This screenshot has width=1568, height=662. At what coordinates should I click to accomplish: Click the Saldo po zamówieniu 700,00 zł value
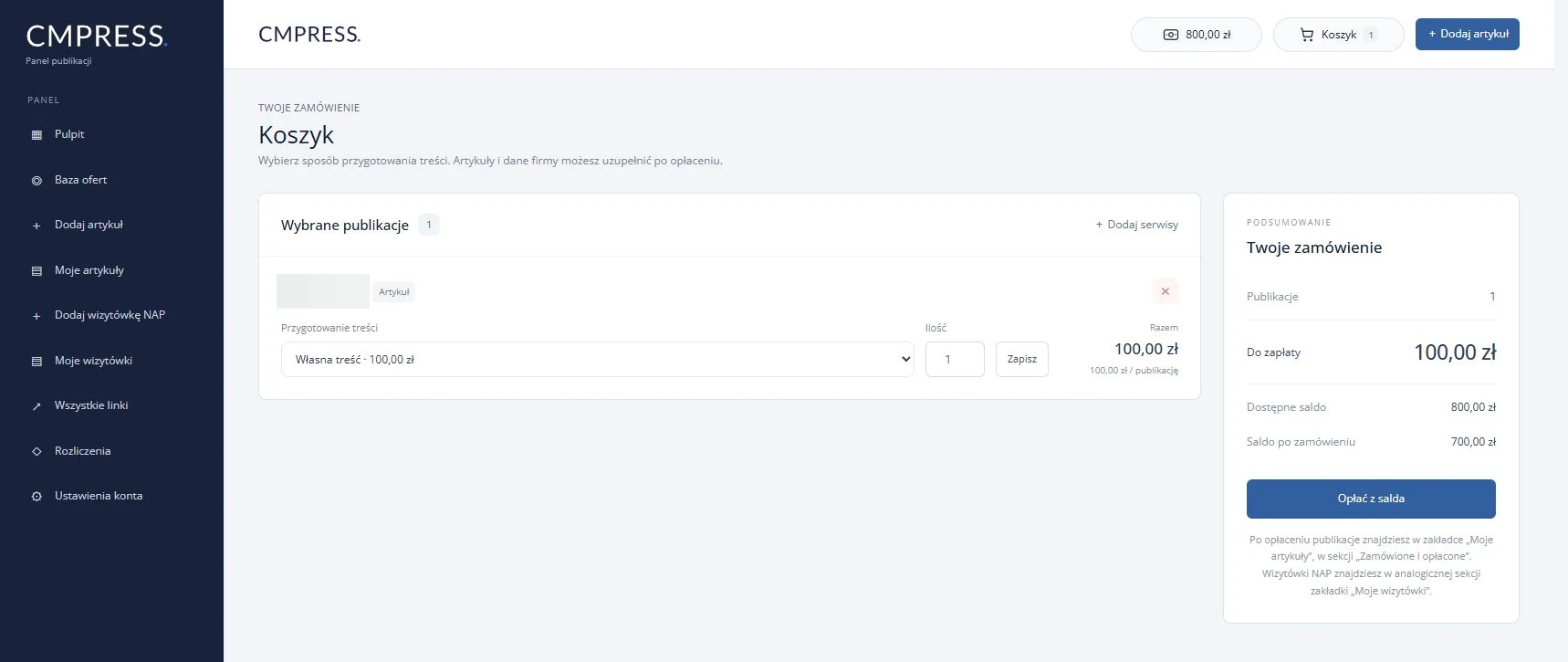coord(1473,442)
